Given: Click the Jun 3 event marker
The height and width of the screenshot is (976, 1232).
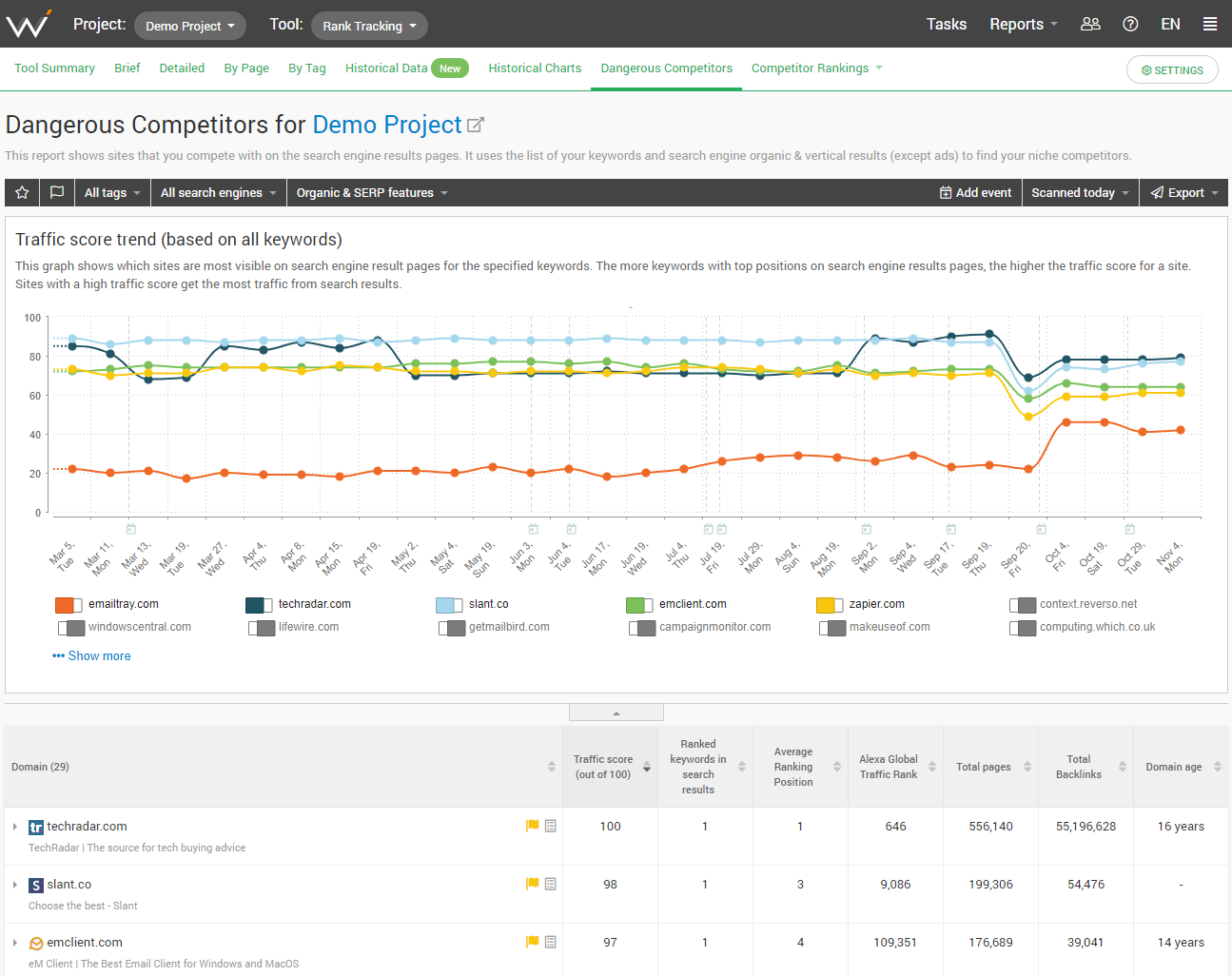Looking at the screenshot, I should (x=534, y=529).
